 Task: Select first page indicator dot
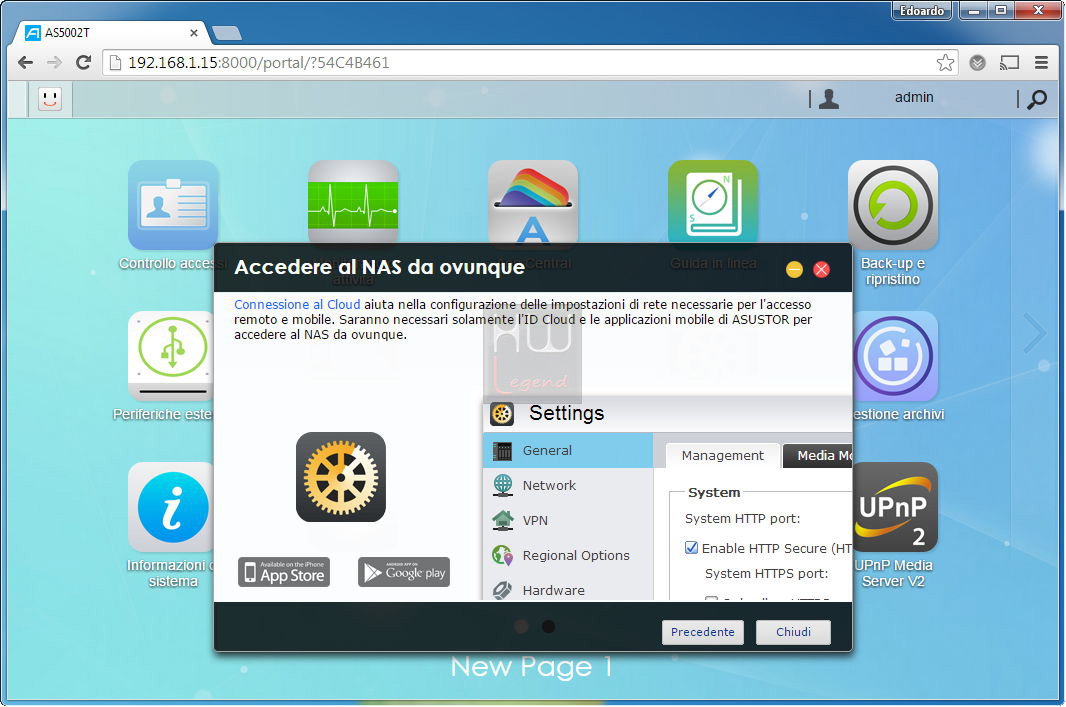(521, 627)
